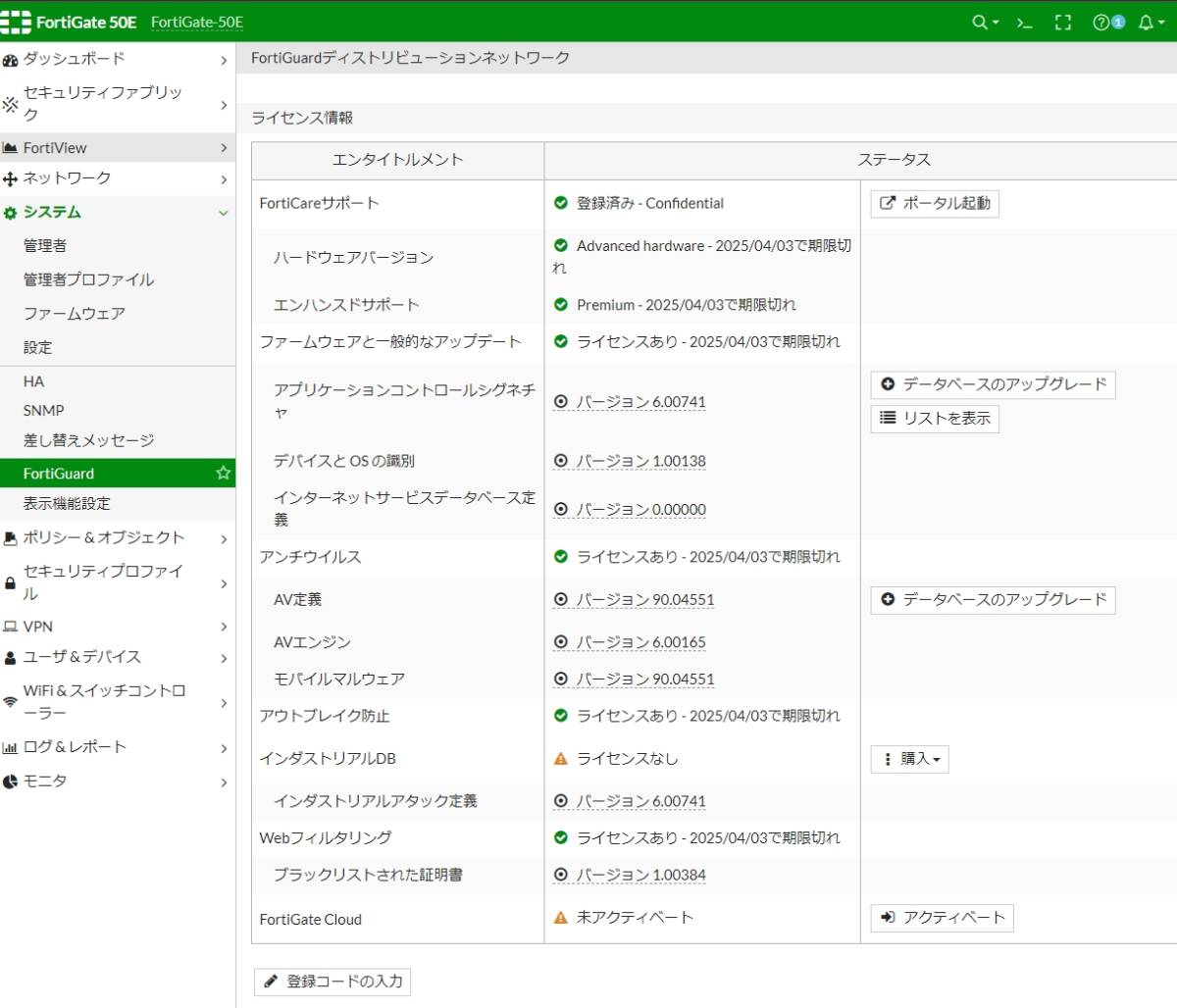This screenshot has width=1177, height=1008.
Task: Click the WiFi controller signal icon
Action: pyautogui.click(x=10, y=702)
